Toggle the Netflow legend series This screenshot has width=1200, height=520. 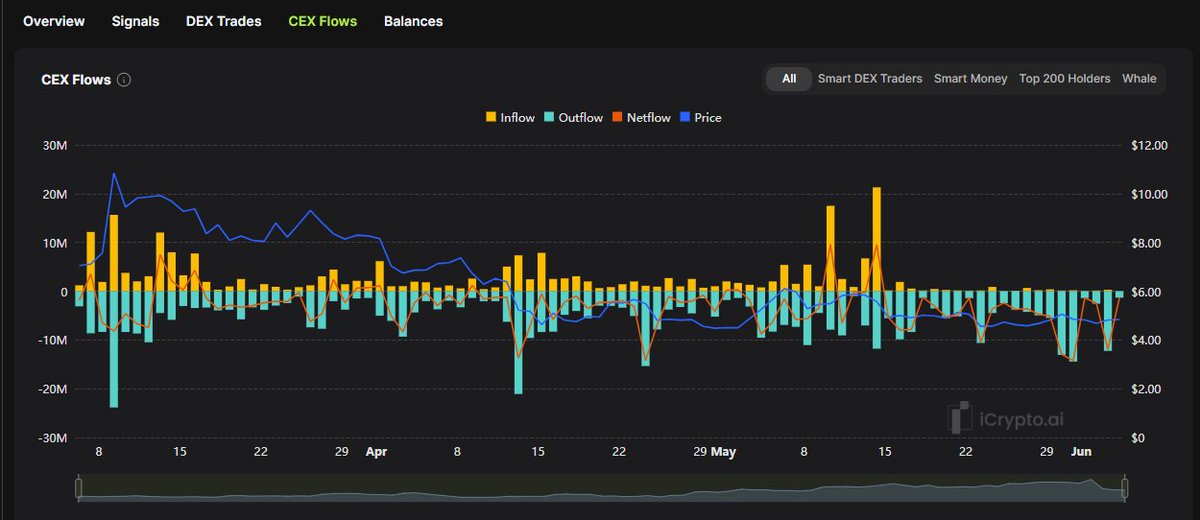(x=641, y=117)
